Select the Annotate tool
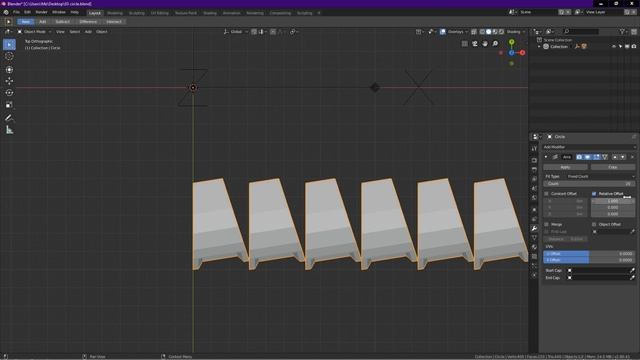Image resolution: width=640 pixels, height=360 pixels. point(9,118)
